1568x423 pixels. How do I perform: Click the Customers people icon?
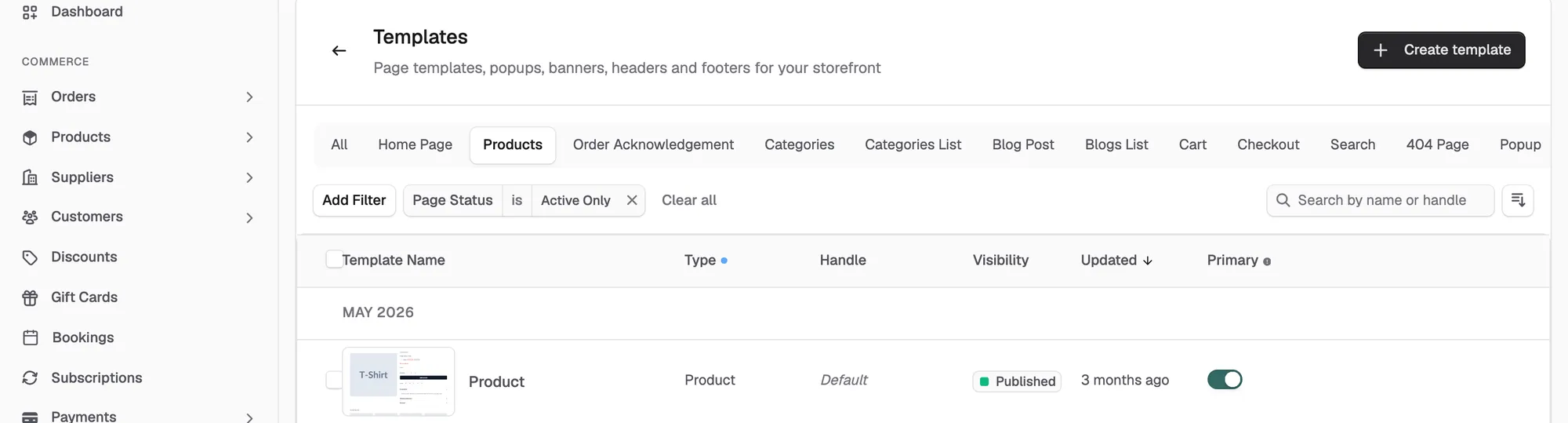point(30,217)
